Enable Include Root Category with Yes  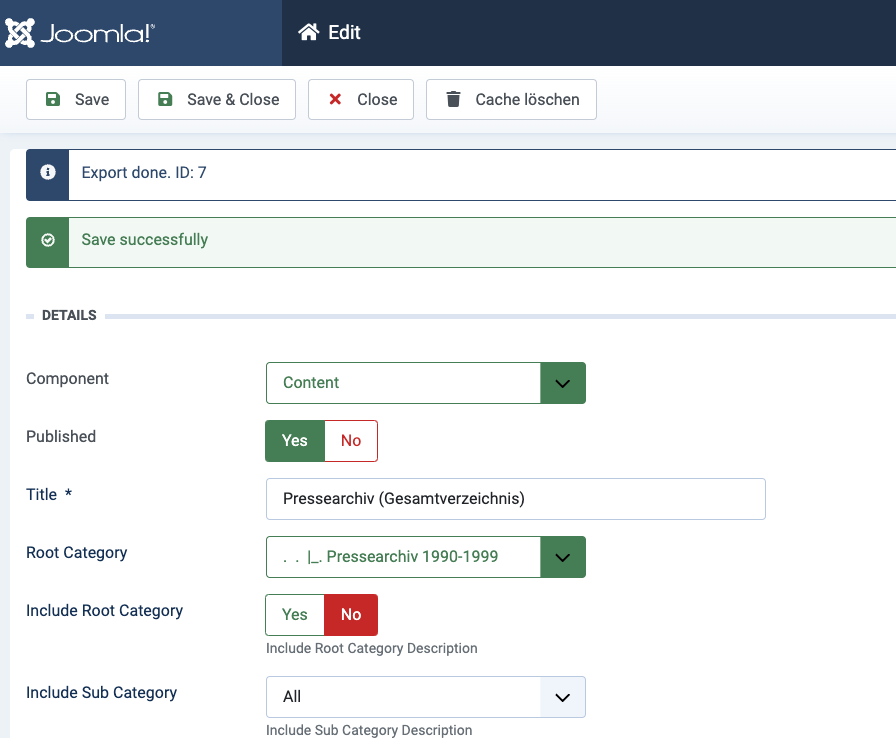[295, 615]
